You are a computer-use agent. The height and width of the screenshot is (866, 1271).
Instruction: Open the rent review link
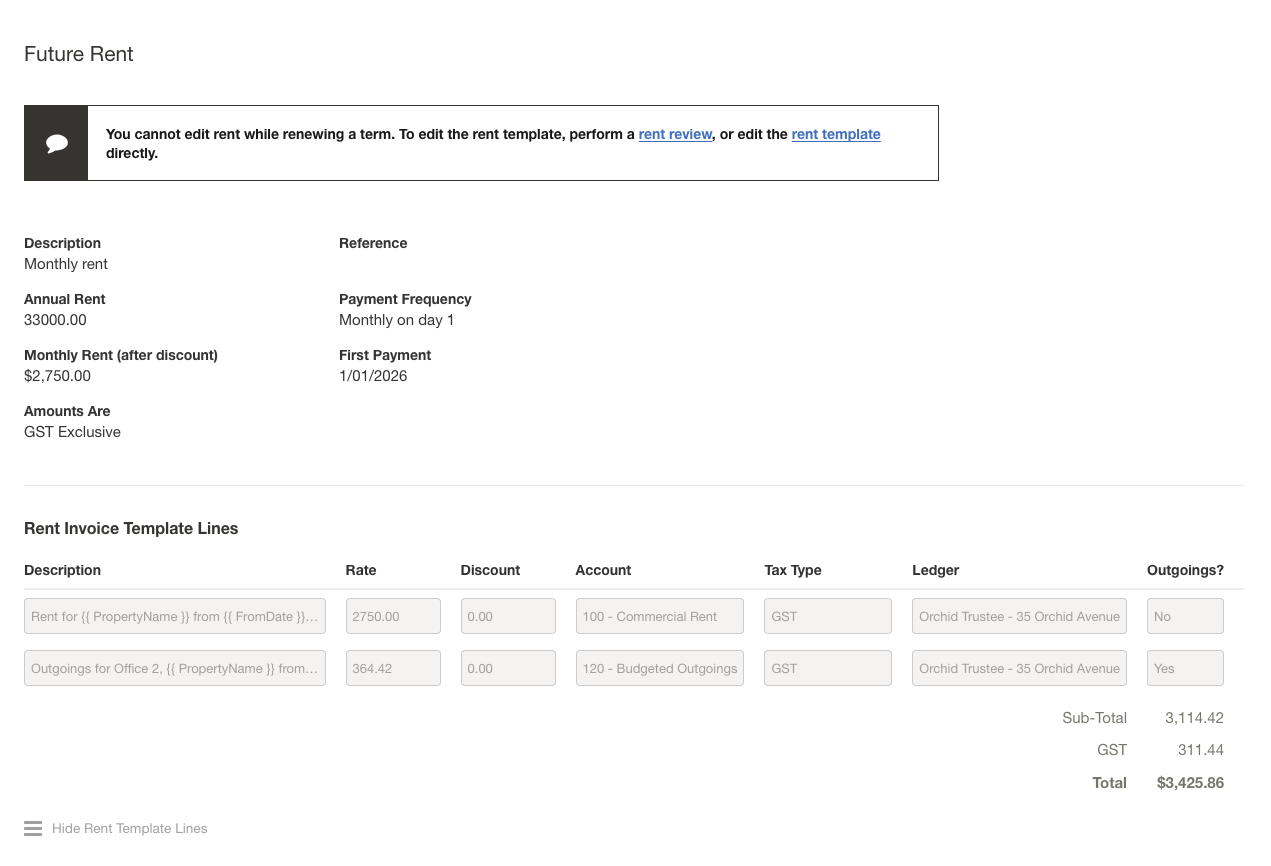(x=675, y=134)
